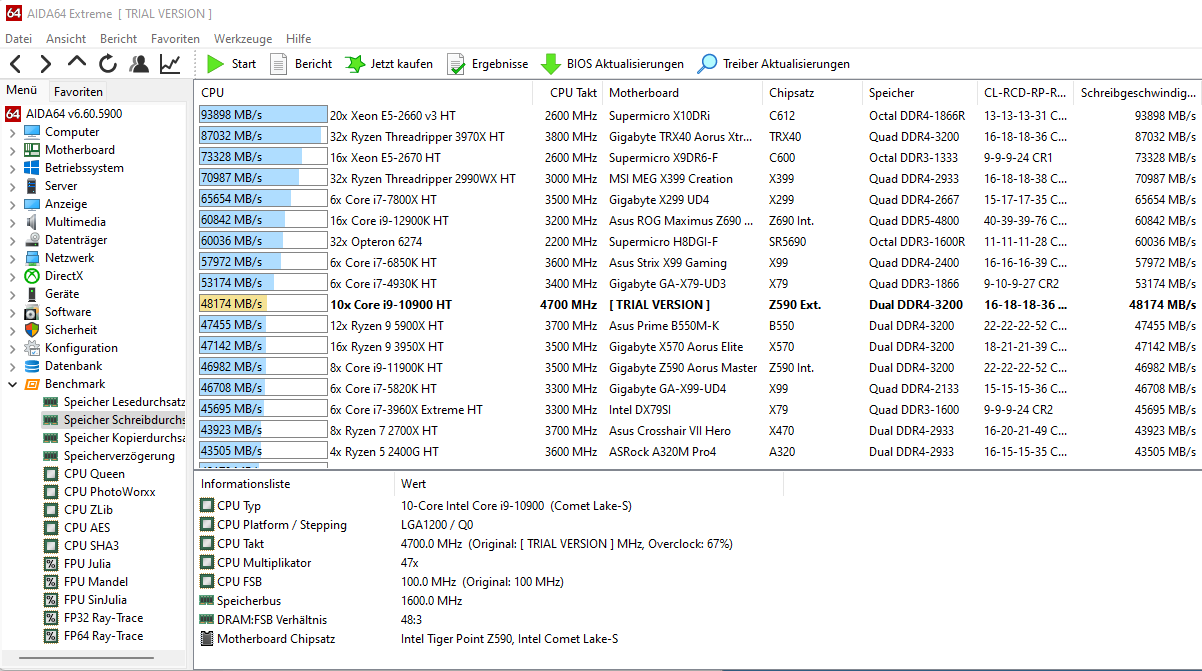Click the 93898 MB/s result bar
This screenshot has width=1202, height=671.
pos(263,115)
